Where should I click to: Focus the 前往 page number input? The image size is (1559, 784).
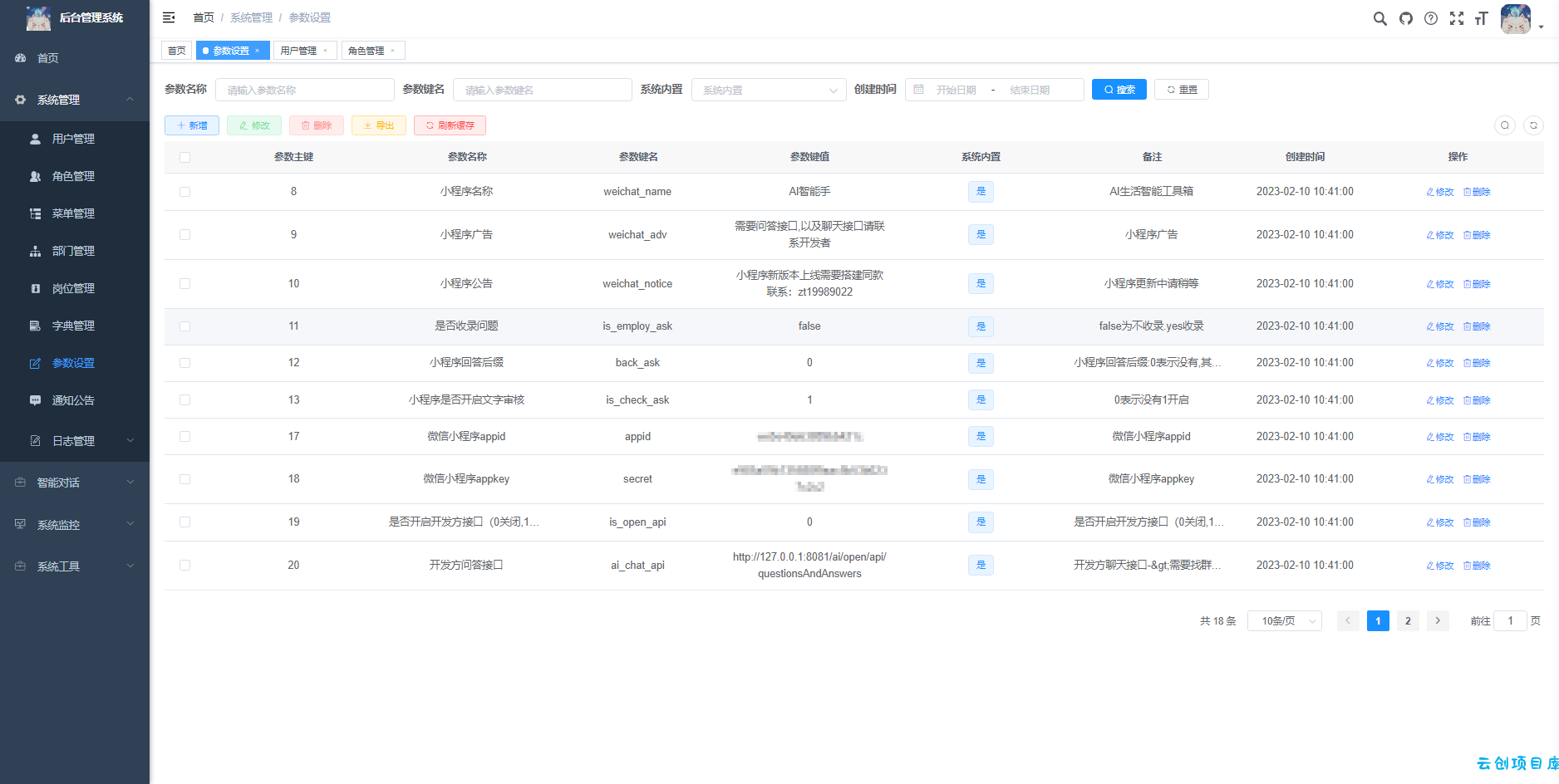tap(1510, 621)
